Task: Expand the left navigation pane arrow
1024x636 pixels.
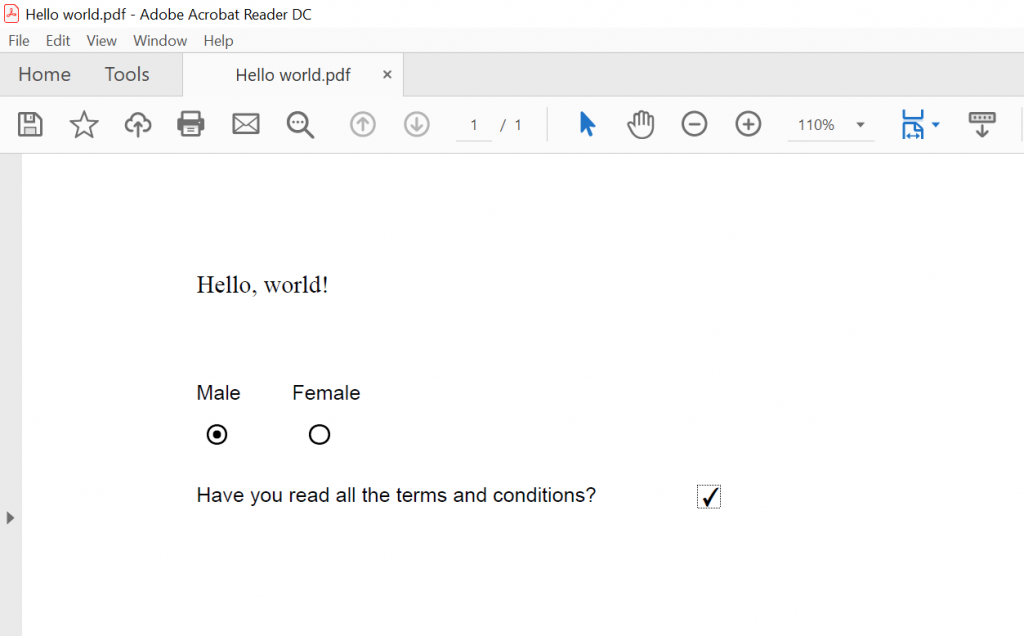Action: [10, 518]
